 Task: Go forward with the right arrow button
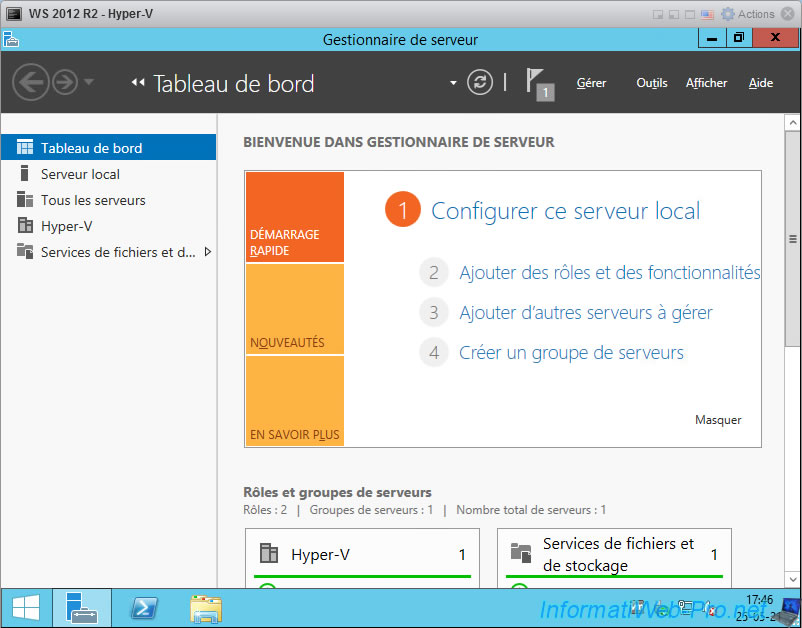click(65, 82)
